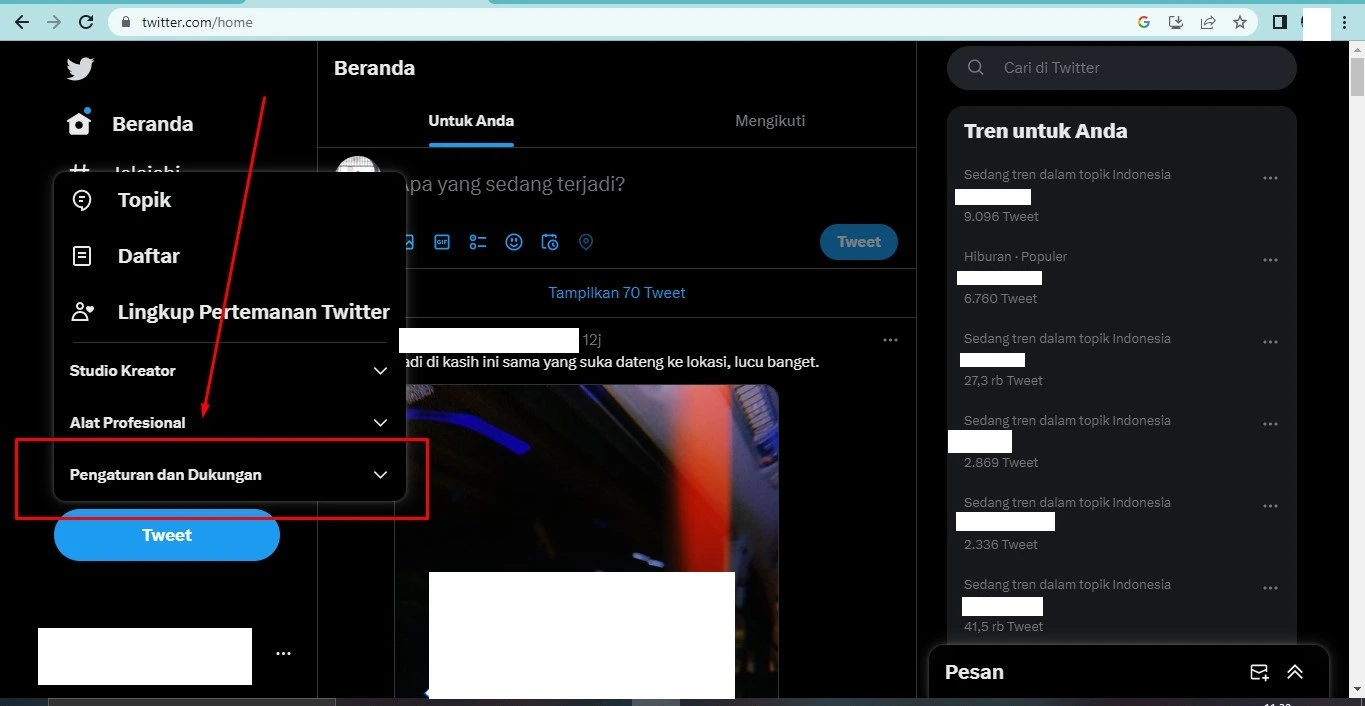Image resolution: width=1365 pixels, height=706 pixels.
Task: Click the Twitter bird logo
Action: pyautogui.click(x=80, y=68)
